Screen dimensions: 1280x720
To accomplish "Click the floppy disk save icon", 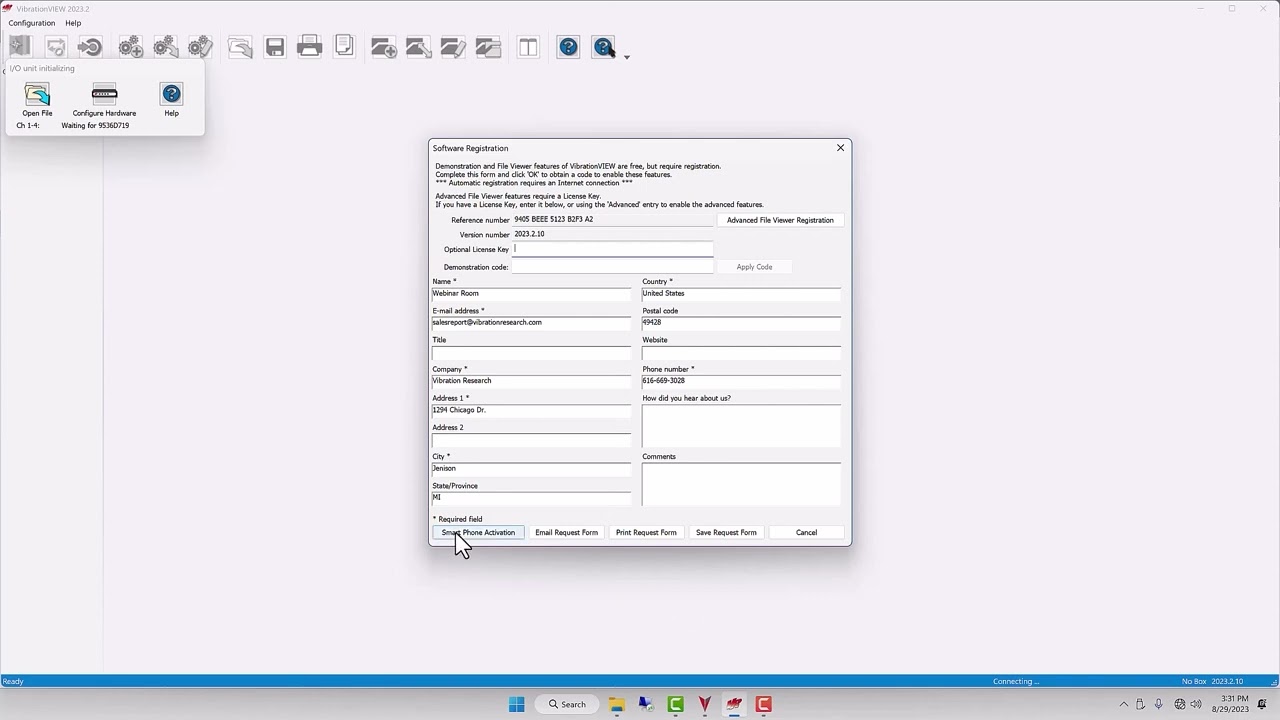I will pos(275,47).
